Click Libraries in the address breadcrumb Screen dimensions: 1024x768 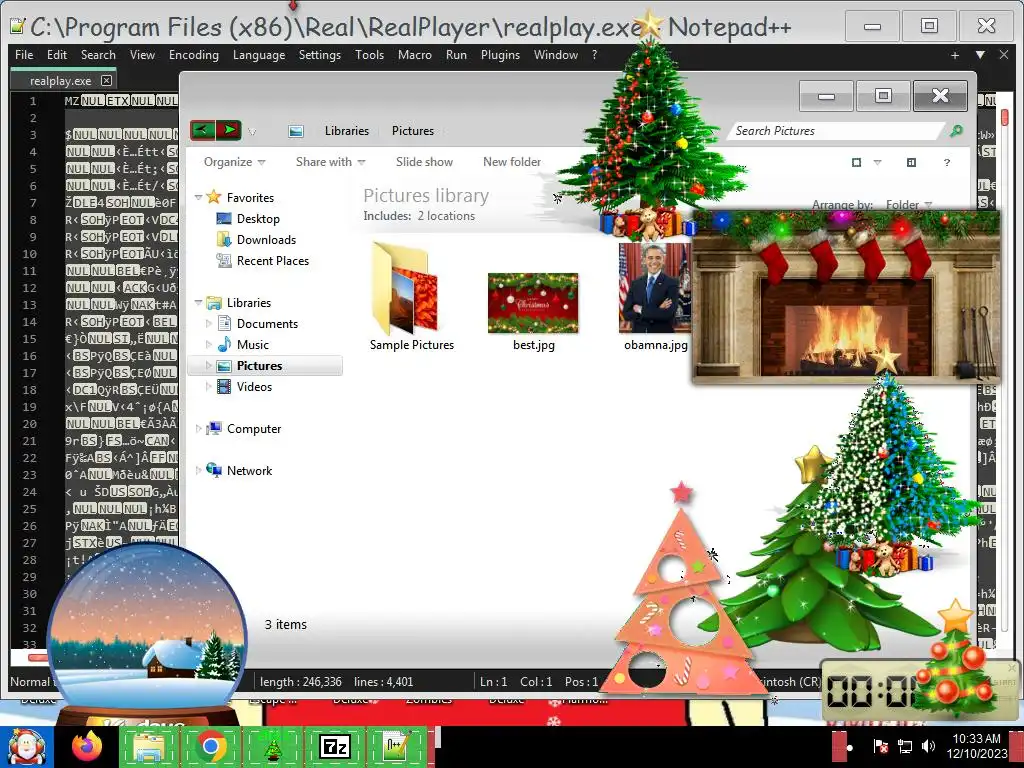[x=347, y=131]
